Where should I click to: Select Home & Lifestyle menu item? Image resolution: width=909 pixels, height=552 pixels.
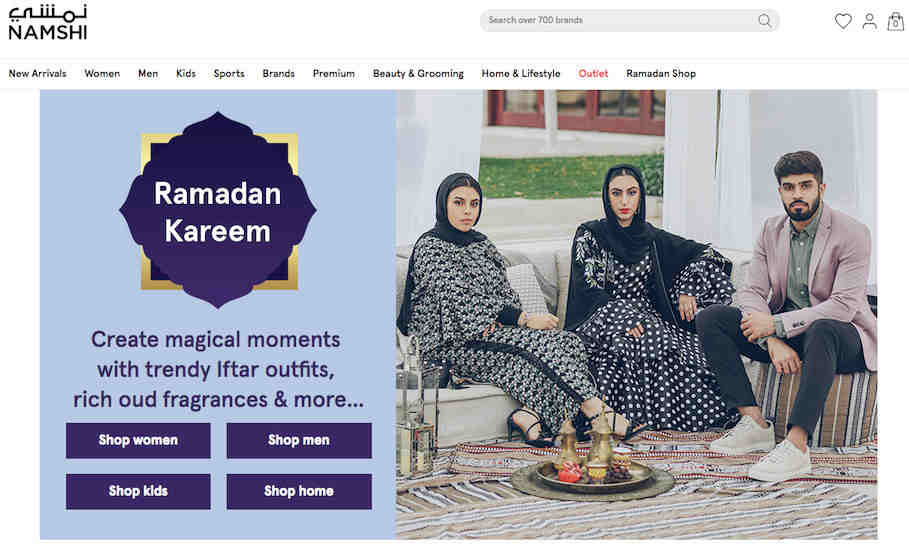[x=521, y=74]
